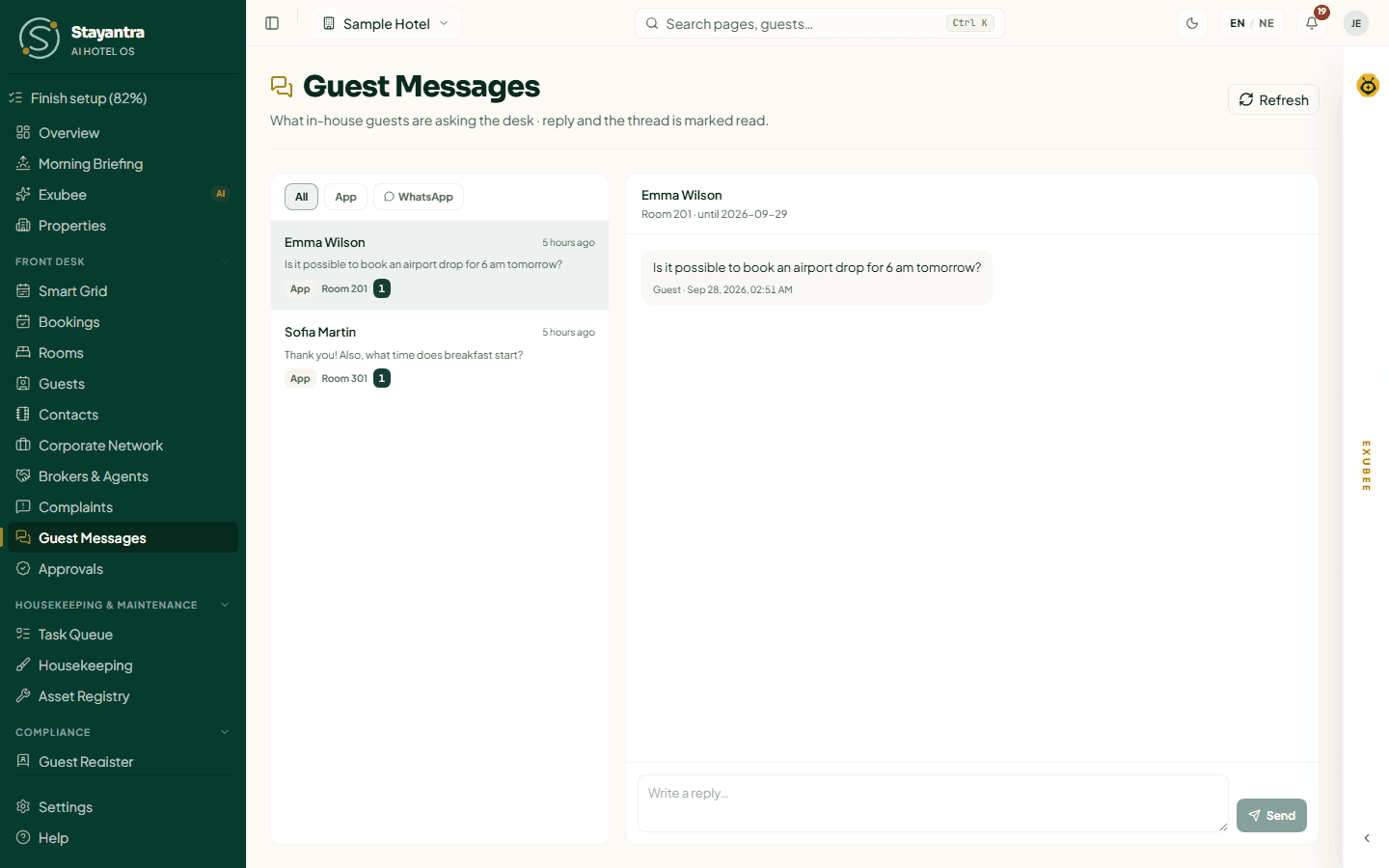Open the notifications bell icon
This screenshot has width=1389, height=868.
point(1312,23)
